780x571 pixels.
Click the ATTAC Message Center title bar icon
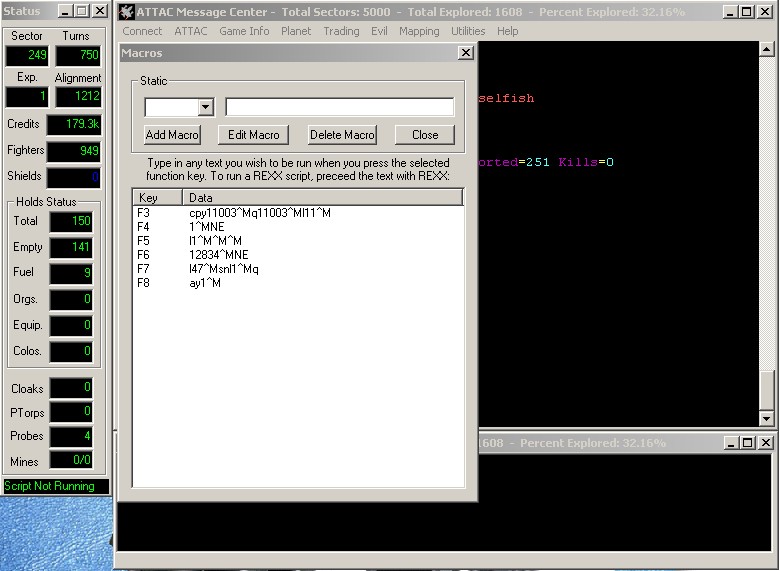click(x=126, y=12)
